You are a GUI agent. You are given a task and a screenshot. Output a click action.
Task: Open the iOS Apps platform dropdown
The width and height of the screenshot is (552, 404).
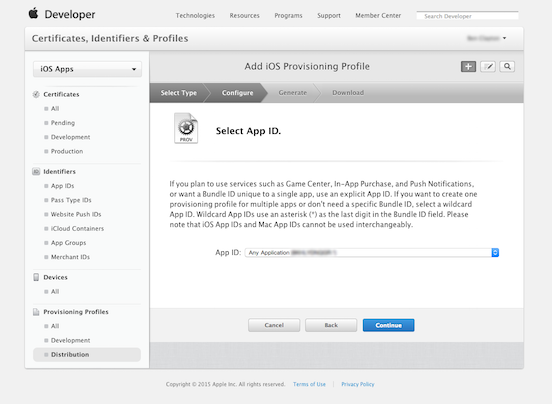87,69
